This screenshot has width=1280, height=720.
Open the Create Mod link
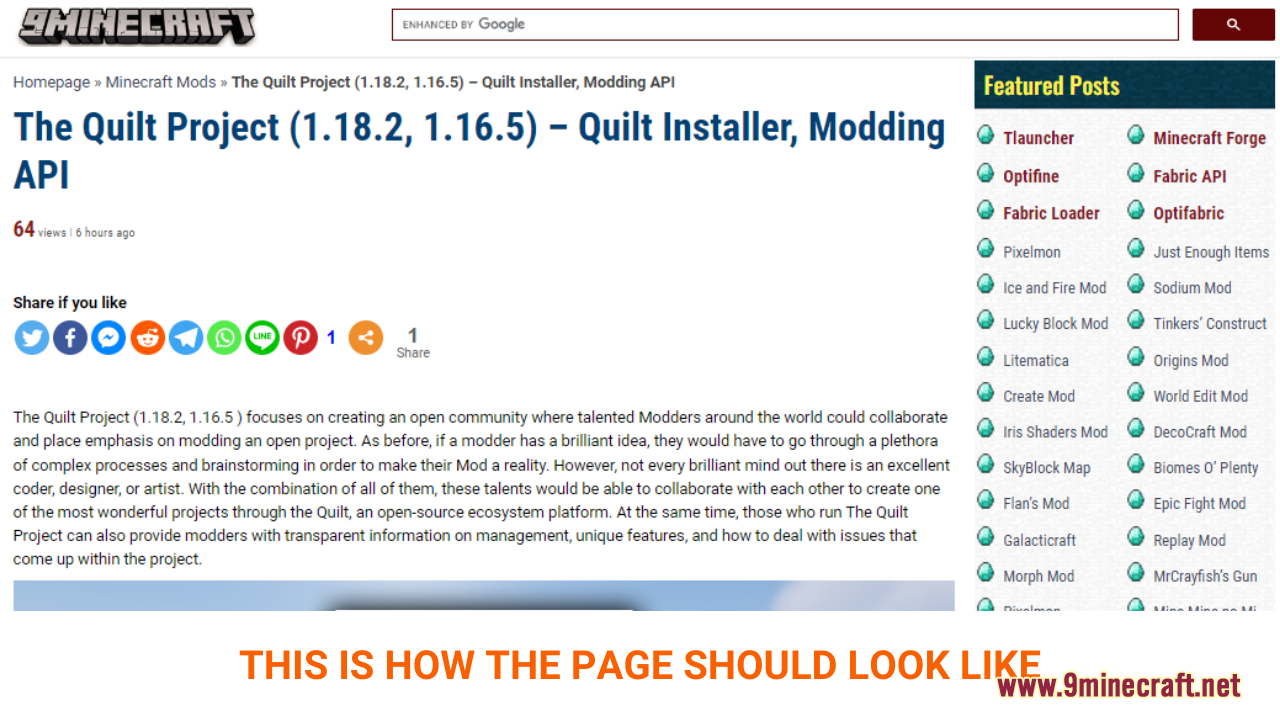coord(1039,397)
